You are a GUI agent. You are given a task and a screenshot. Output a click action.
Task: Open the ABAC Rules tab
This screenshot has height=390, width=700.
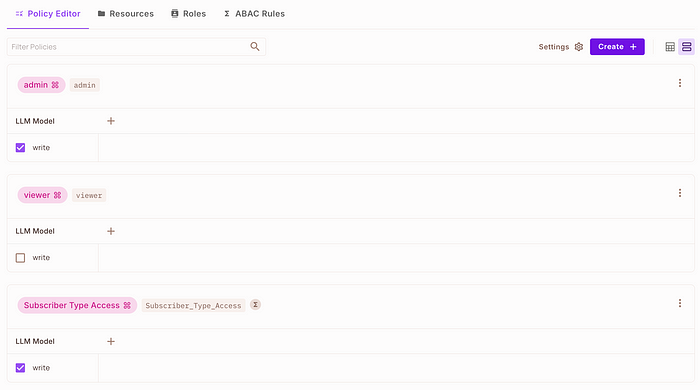point(254,14)
